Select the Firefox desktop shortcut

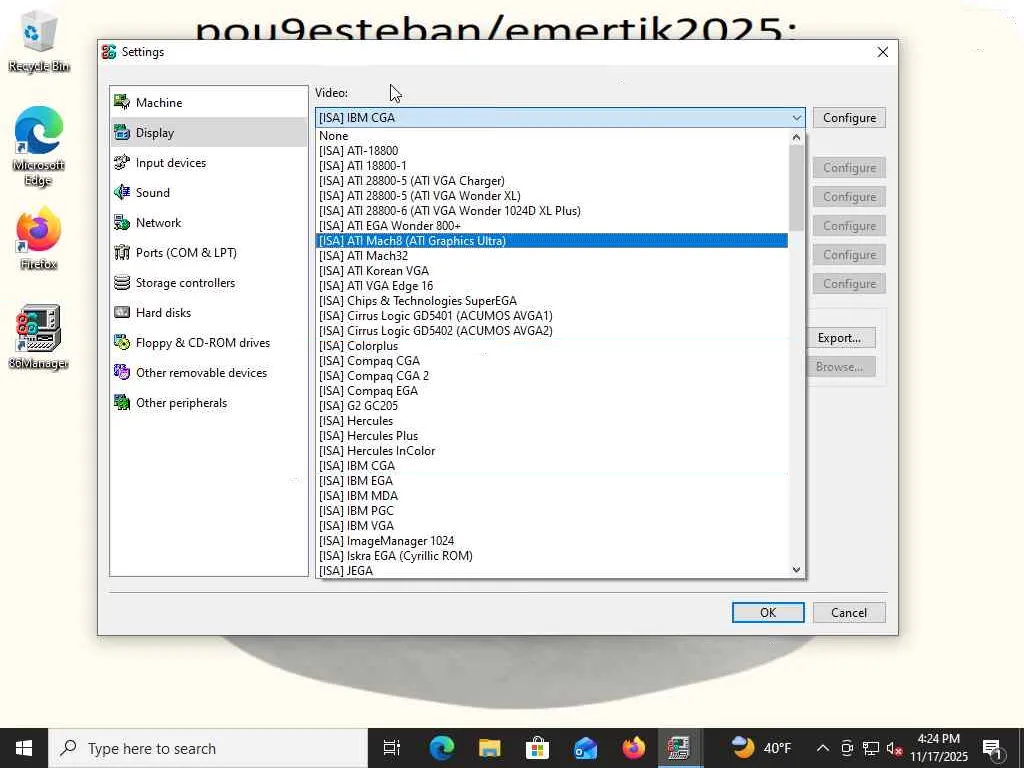(39, 238)
